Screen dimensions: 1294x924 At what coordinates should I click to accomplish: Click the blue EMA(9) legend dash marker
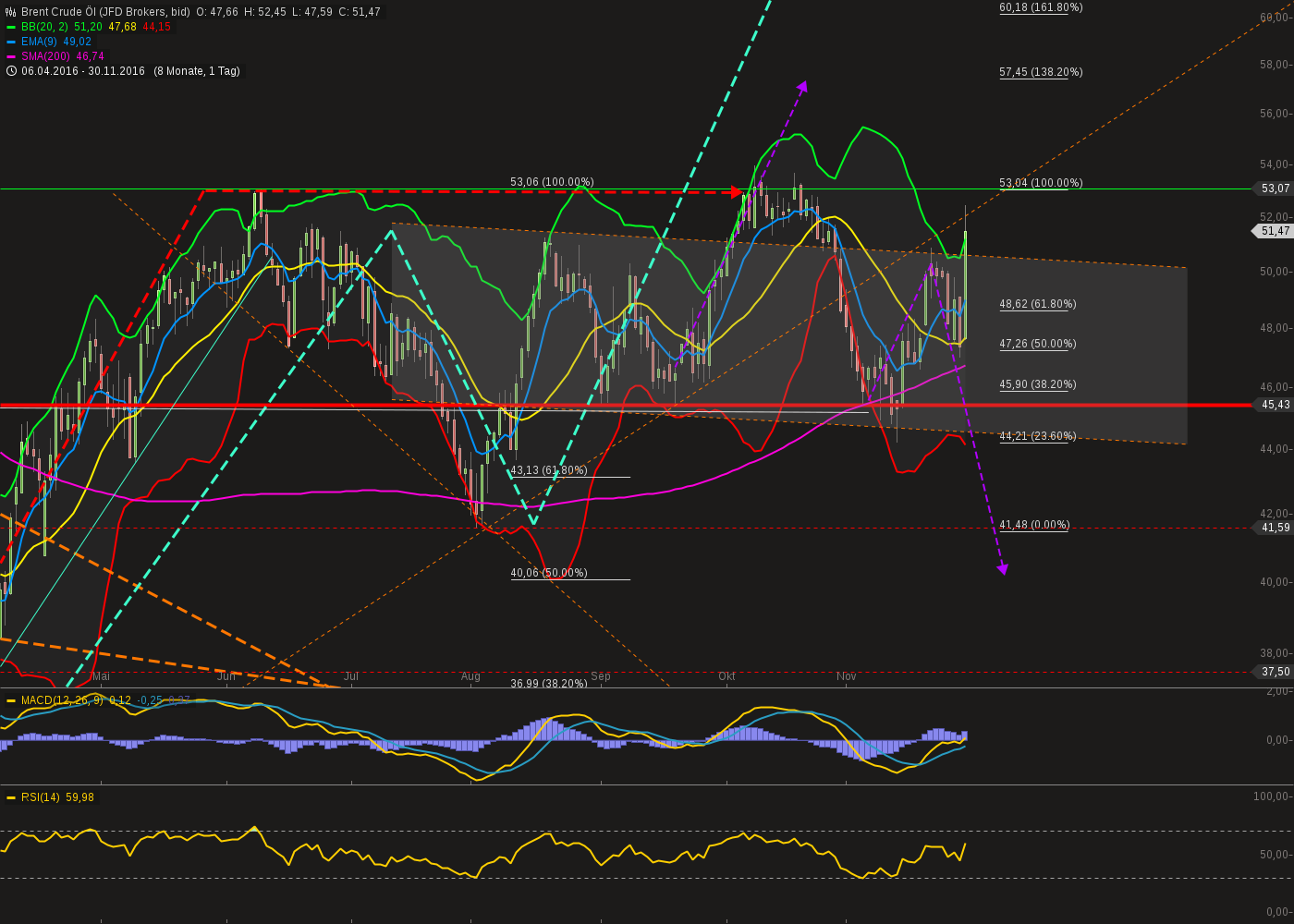(x=12, y=42)
